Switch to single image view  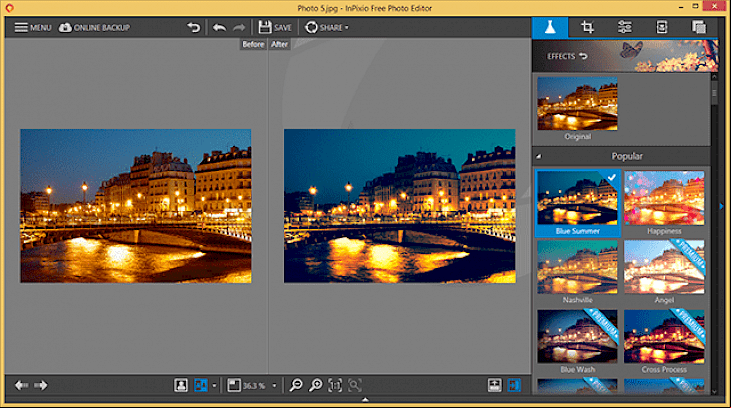[181, 385]
